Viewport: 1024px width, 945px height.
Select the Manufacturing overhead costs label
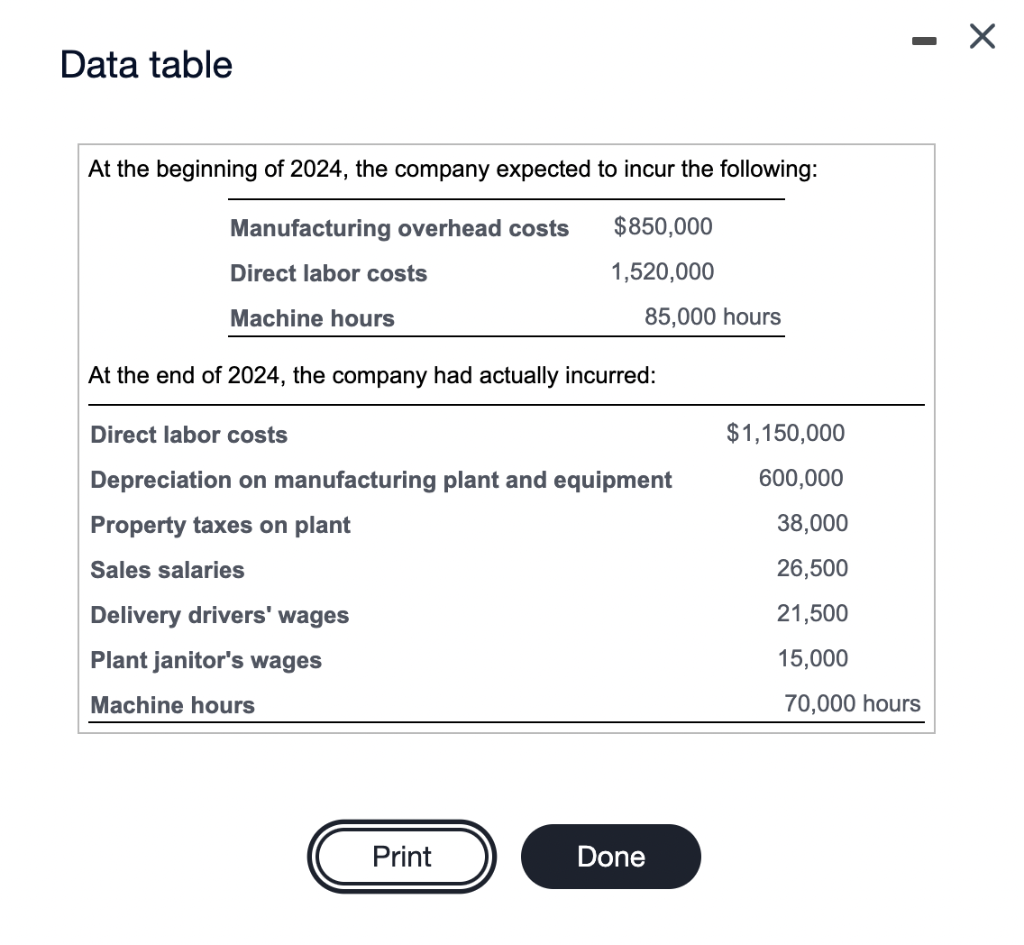click(399, 228)
